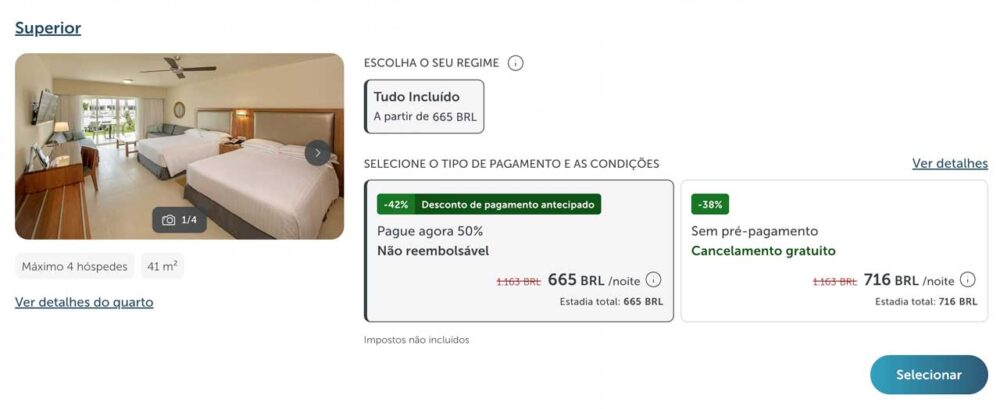Open photo gallery via camera 1/4 badge
Viewport: 1000px width, 409px height.
[x=180, y=220]
